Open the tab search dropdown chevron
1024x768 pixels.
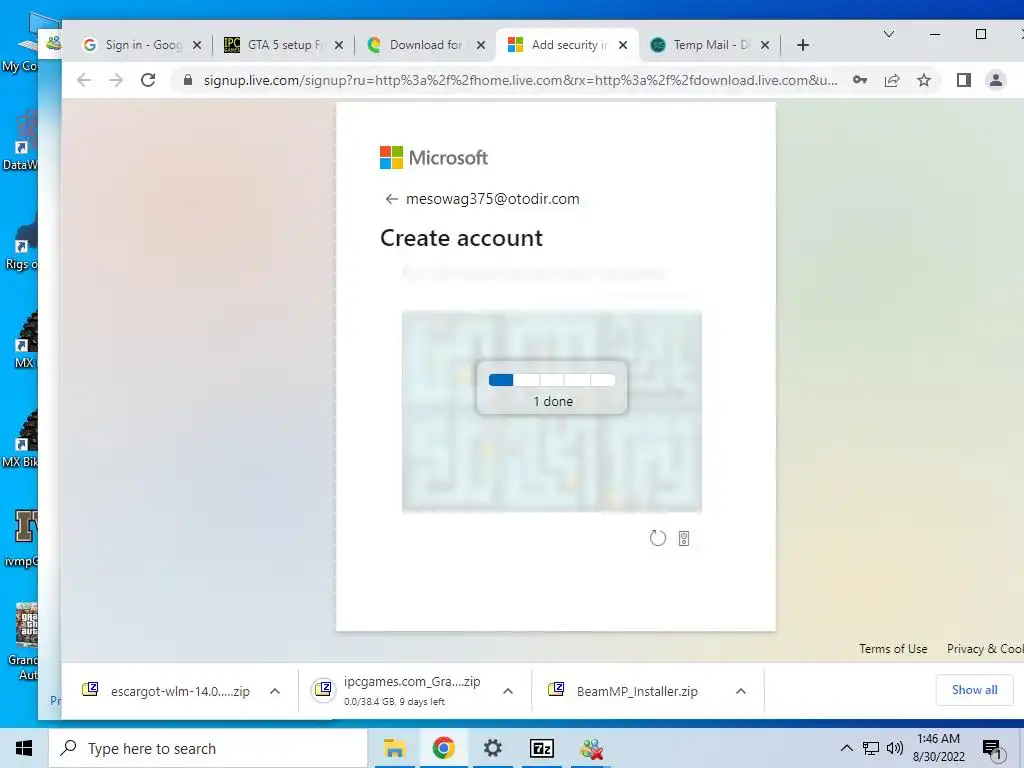tap(889, 34)
